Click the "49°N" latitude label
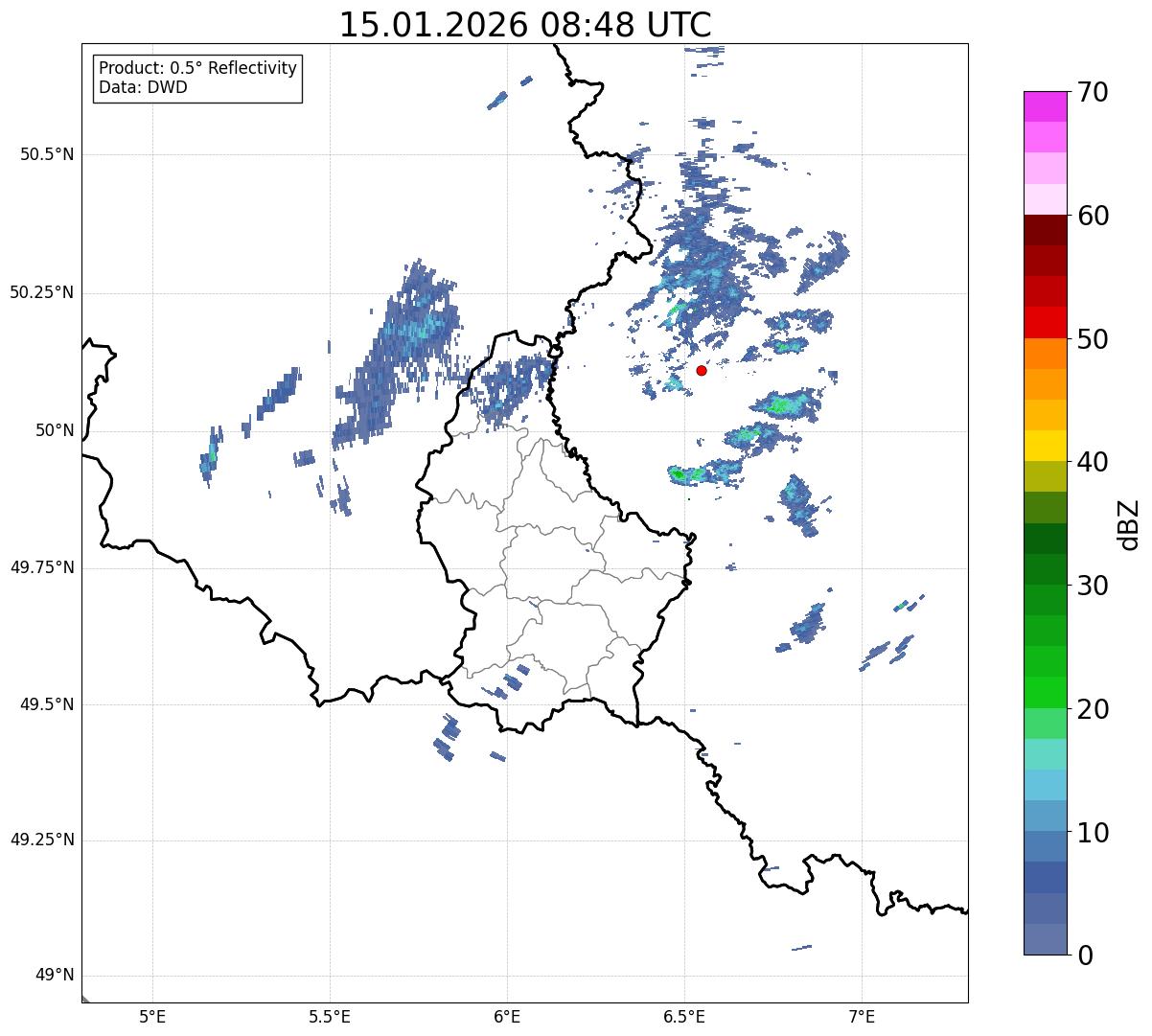The width and height of the screenshot is (1152, 1036). (55, 976)
